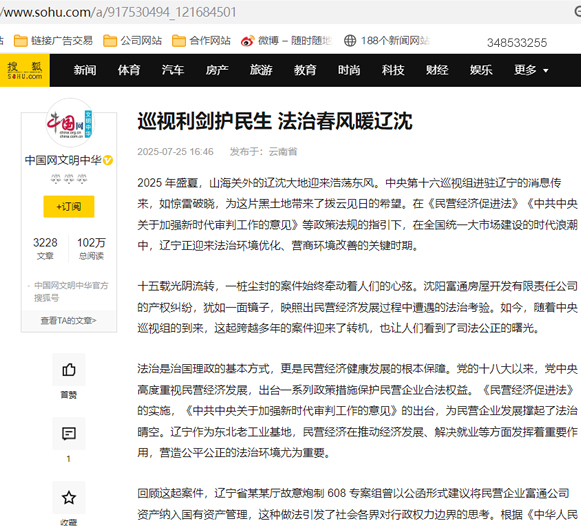The height and width of the screenshot is (526, 581).
Task: Subscribe with the +订阅 button
Action: click(69, 206)
